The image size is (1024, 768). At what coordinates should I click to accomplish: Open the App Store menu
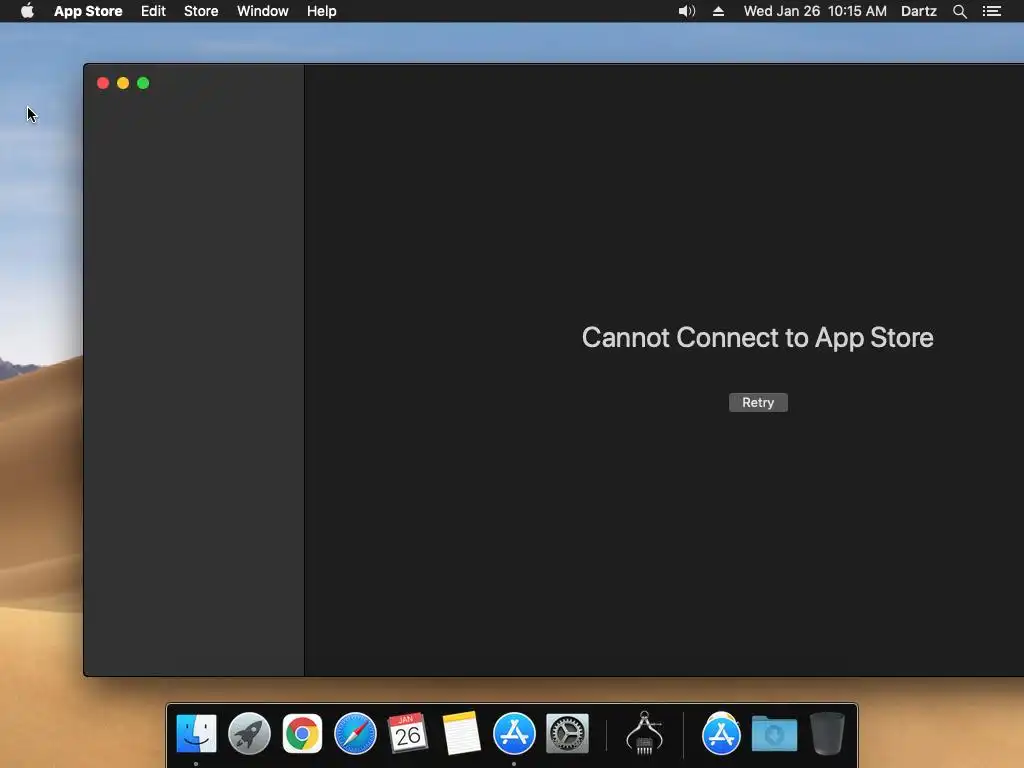pos(88,11)
